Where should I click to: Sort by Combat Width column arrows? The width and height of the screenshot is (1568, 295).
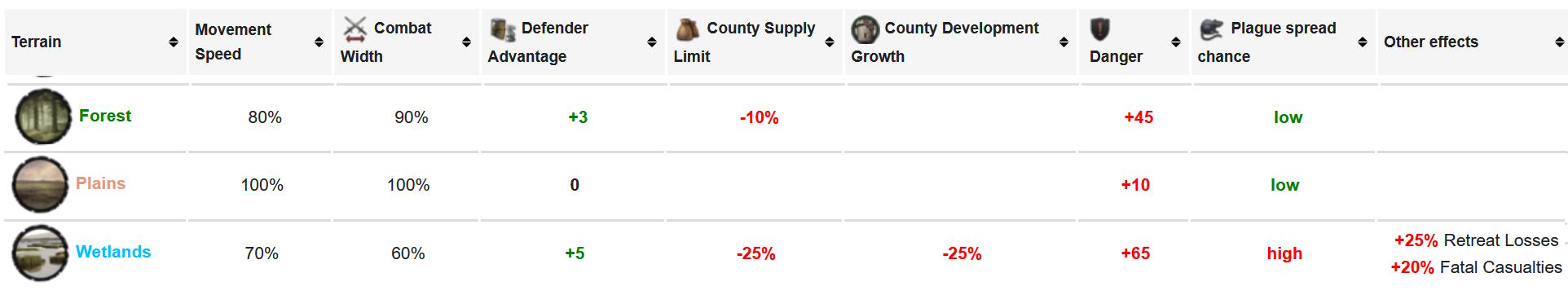tap(466, 42)
